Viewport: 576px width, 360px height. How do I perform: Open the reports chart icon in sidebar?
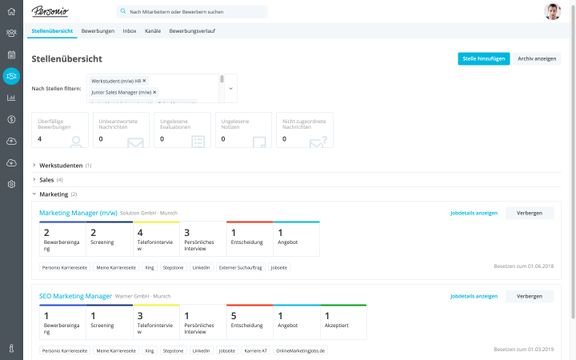click(x=11, y=98)
